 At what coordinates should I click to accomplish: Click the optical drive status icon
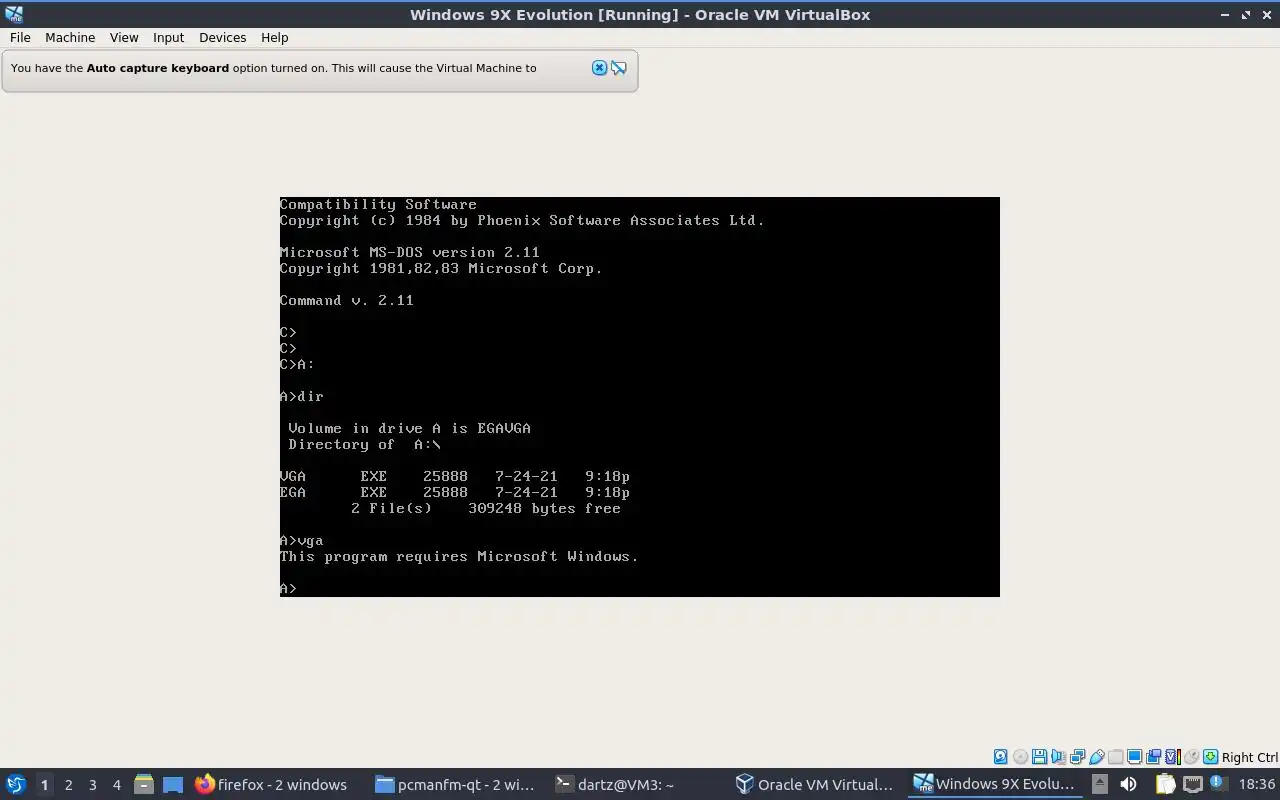[1020, 757]
